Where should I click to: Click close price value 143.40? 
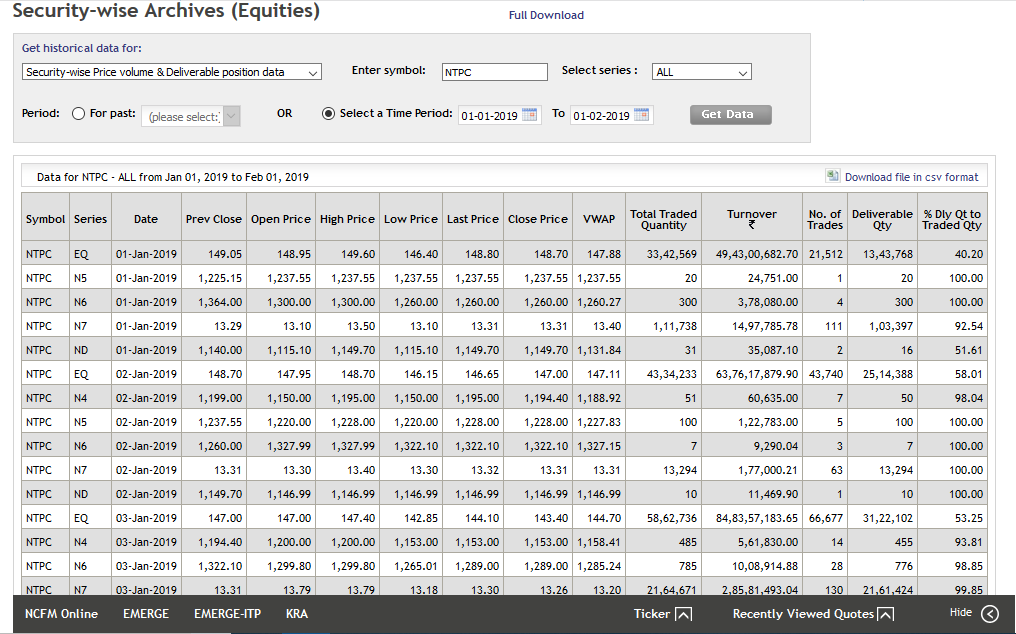click(551, 518)
